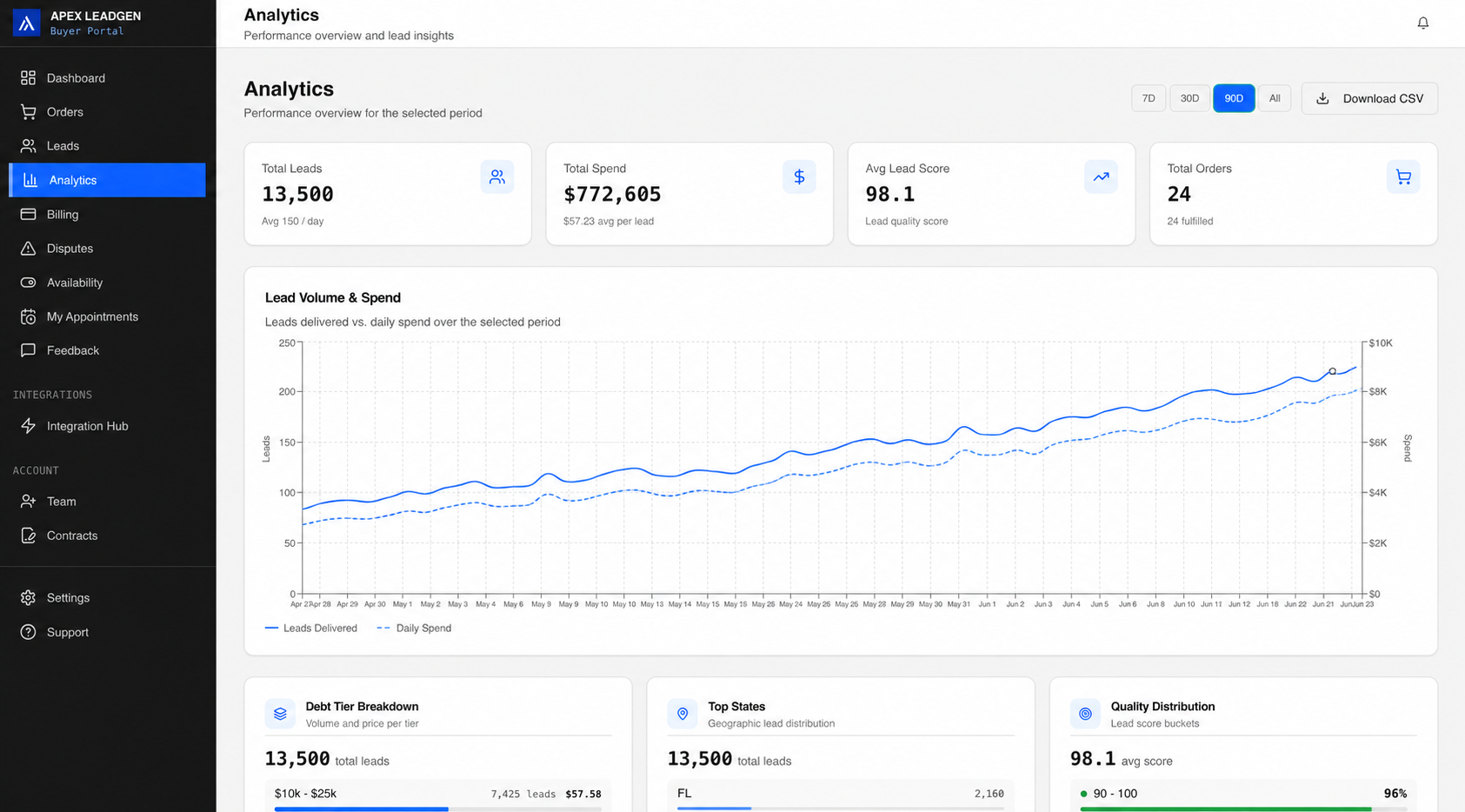This screenshot has width=1465, height=812.
Task: Click the Apex Leadgen logo icon
Action: (x=26, y=23)
